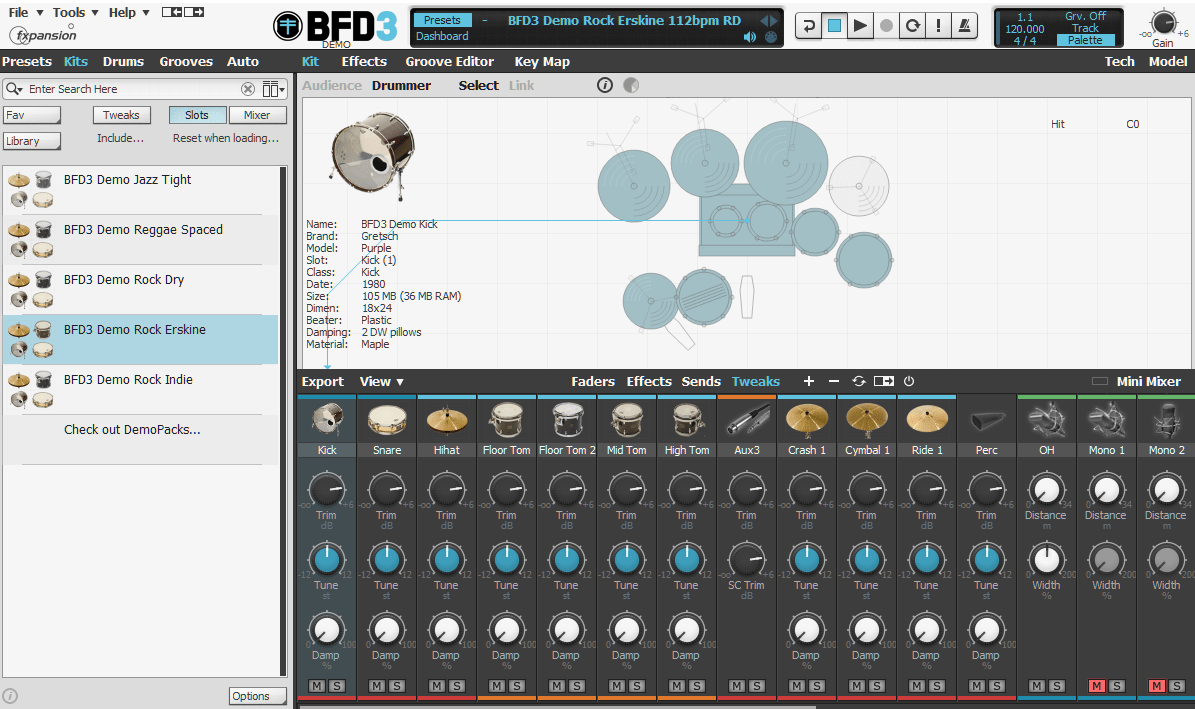The image size is (1195, 709).
Task: Open the Tools menu
Action: coord(75,12)
